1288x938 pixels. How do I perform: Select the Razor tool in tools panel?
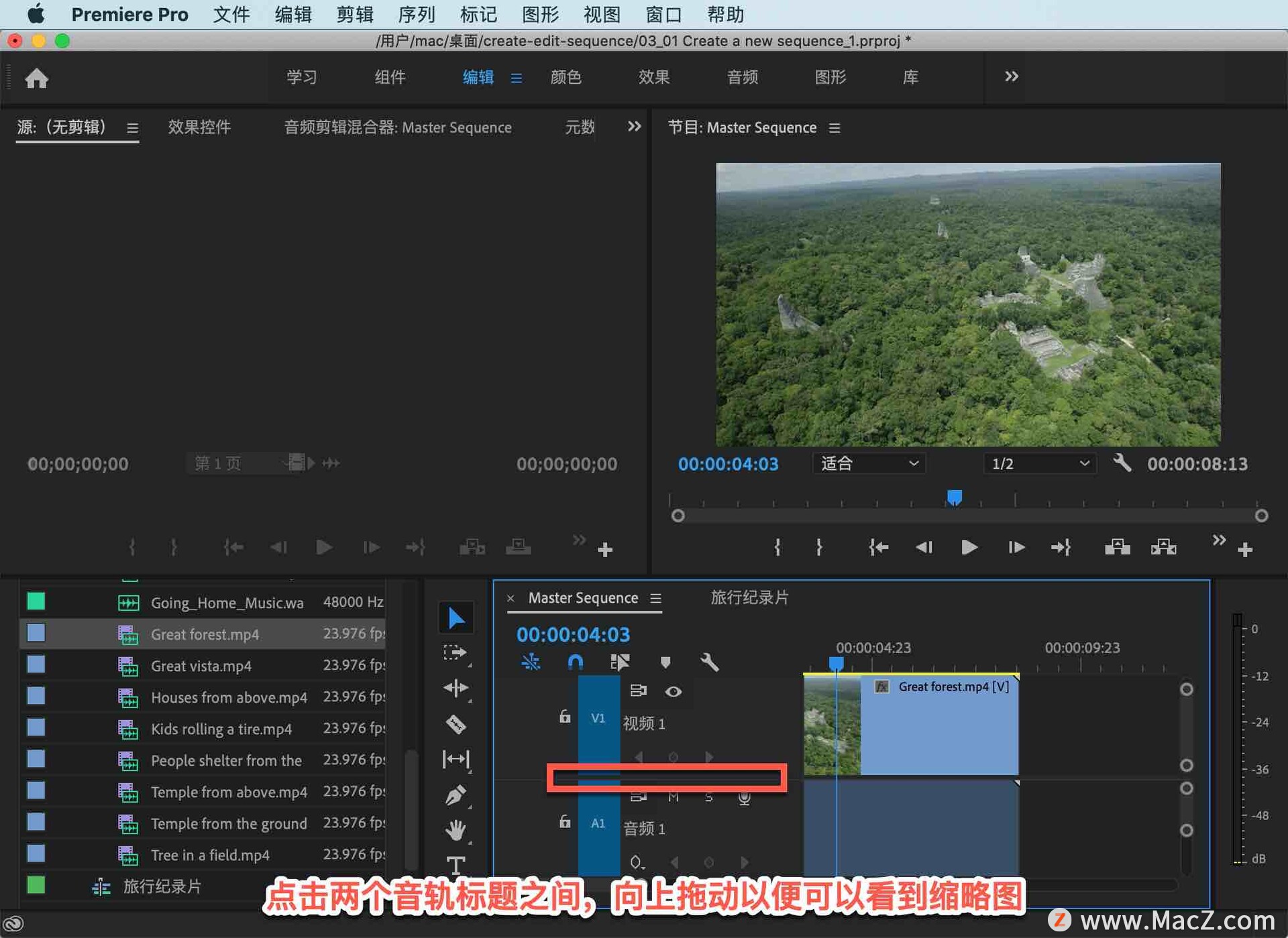[x=455, y=724]
